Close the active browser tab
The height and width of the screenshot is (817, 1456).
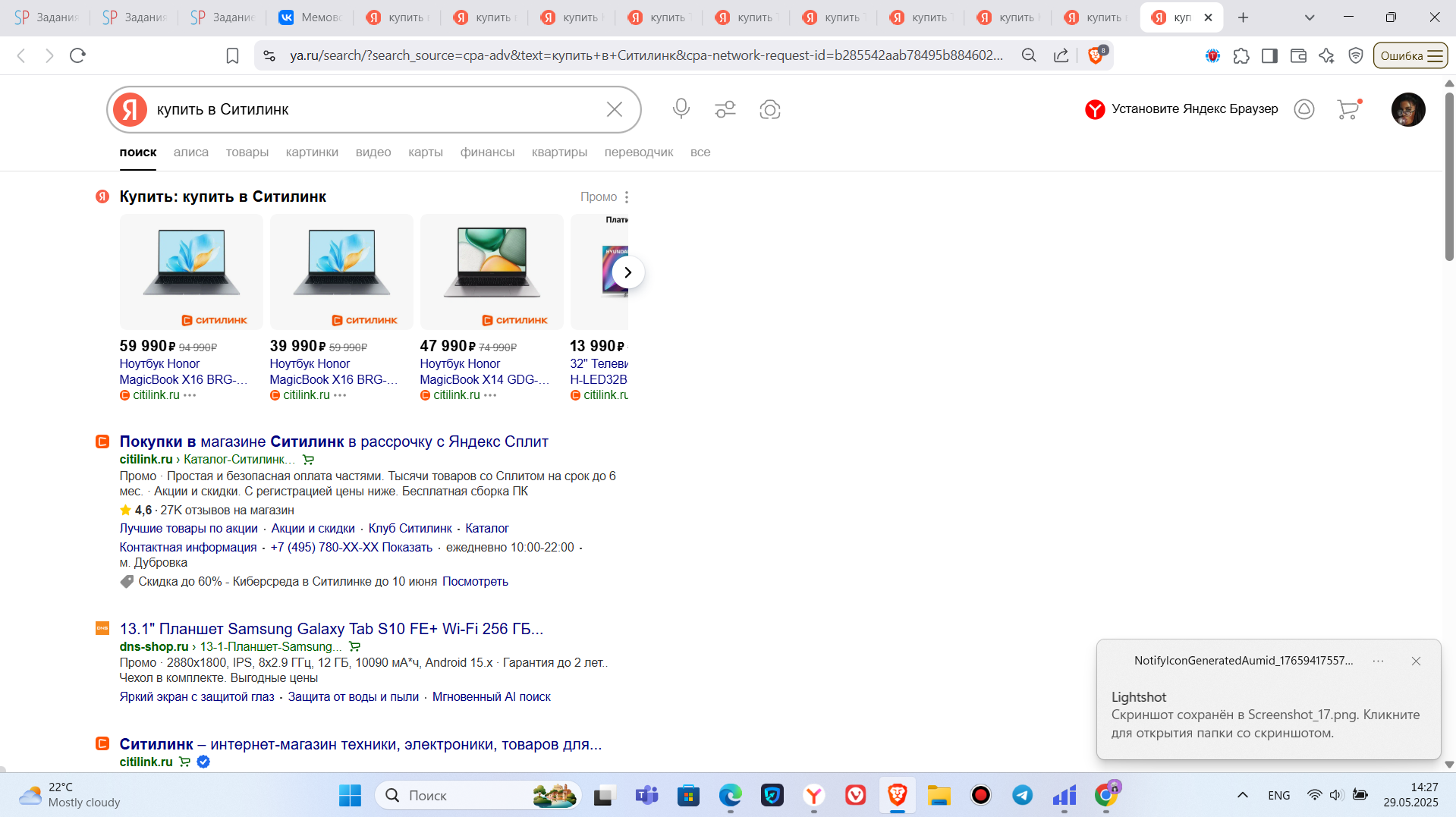click(1209, 17)
